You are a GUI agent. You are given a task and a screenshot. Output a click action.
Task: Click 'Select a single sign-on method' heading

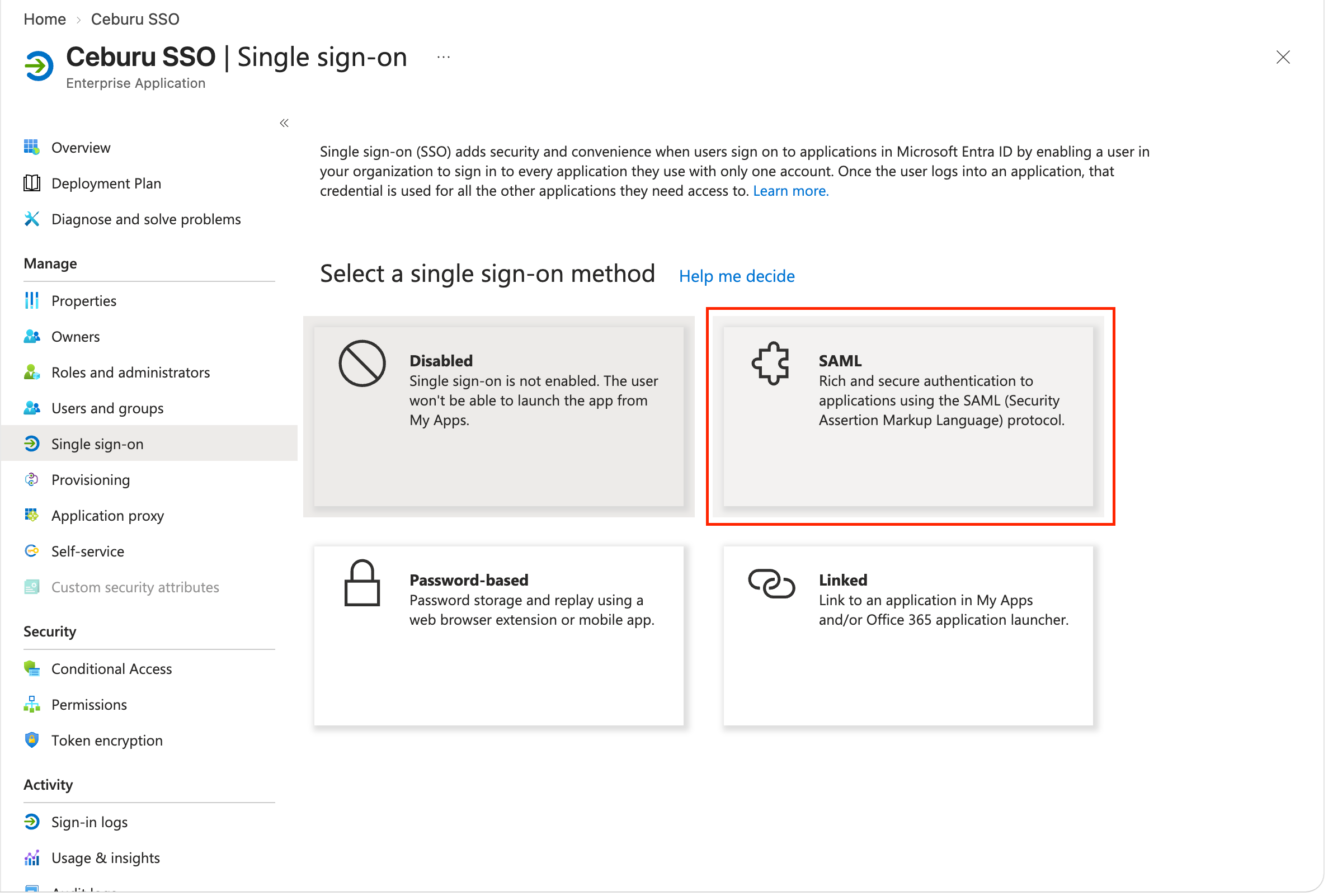tap(488, 274)
